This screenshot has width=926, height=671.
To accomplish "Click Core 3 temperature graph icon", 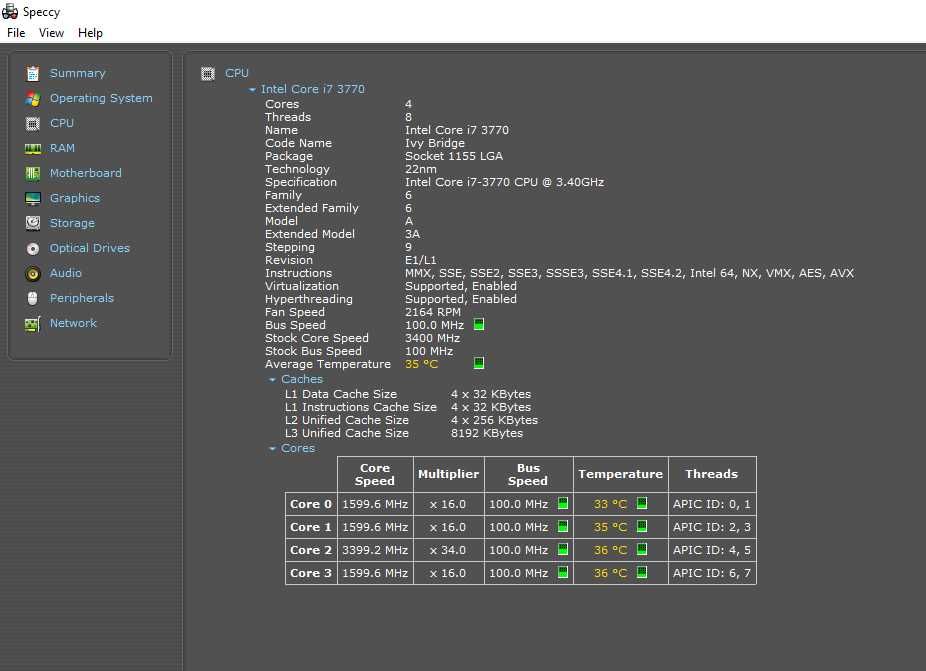I will (642, 572).
